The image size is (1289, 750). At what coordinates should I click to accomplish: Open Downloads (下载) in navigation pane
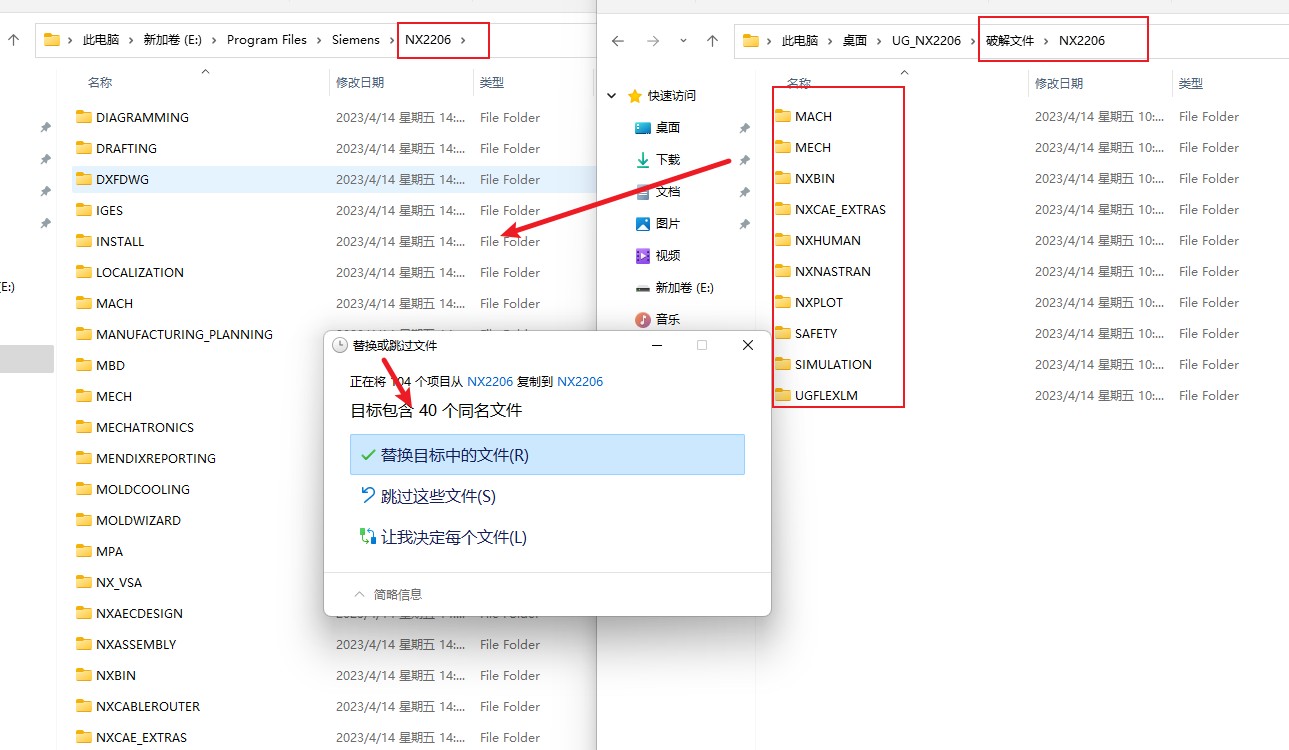667,160
